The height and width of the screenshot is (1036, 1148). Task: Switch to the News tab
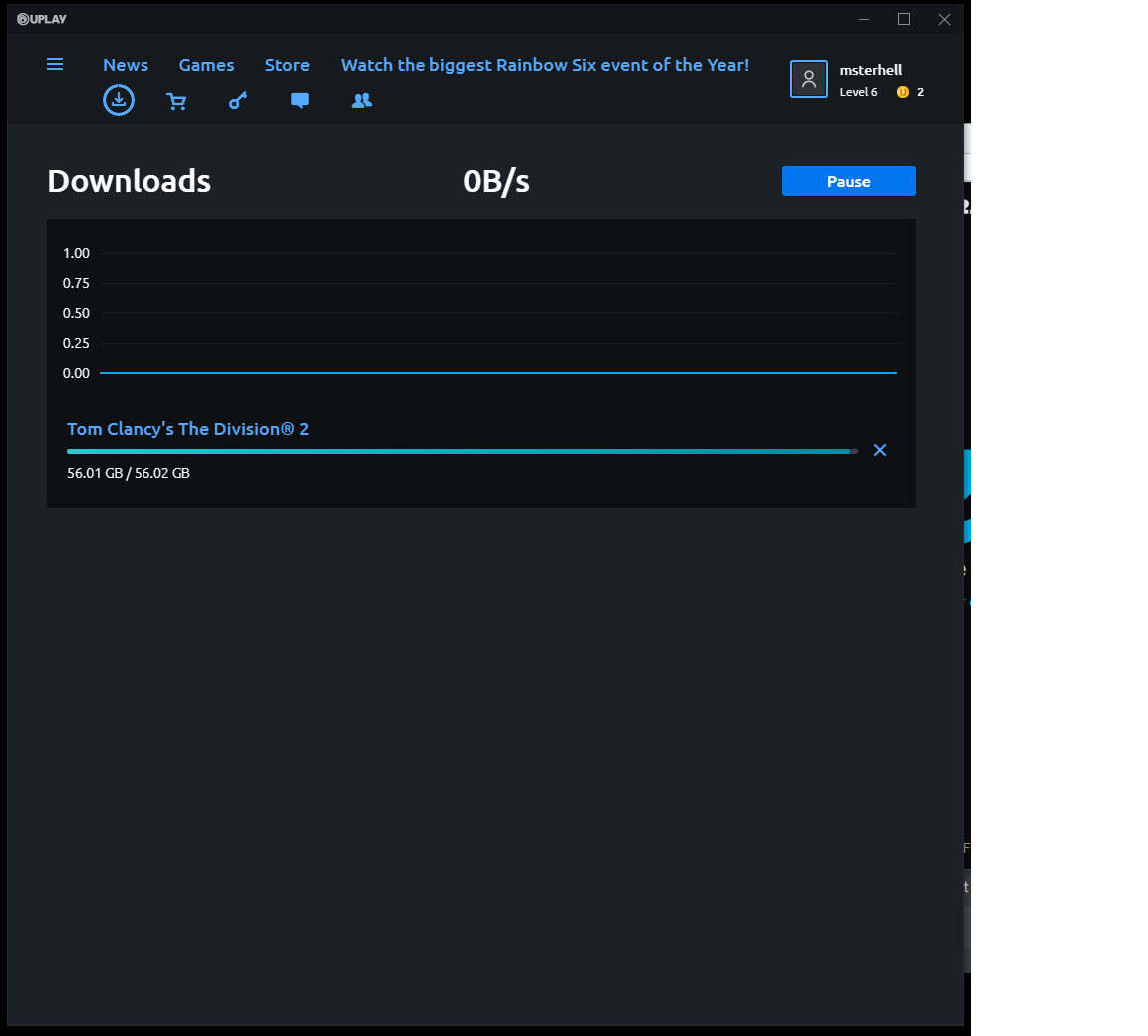coord(126,65)
